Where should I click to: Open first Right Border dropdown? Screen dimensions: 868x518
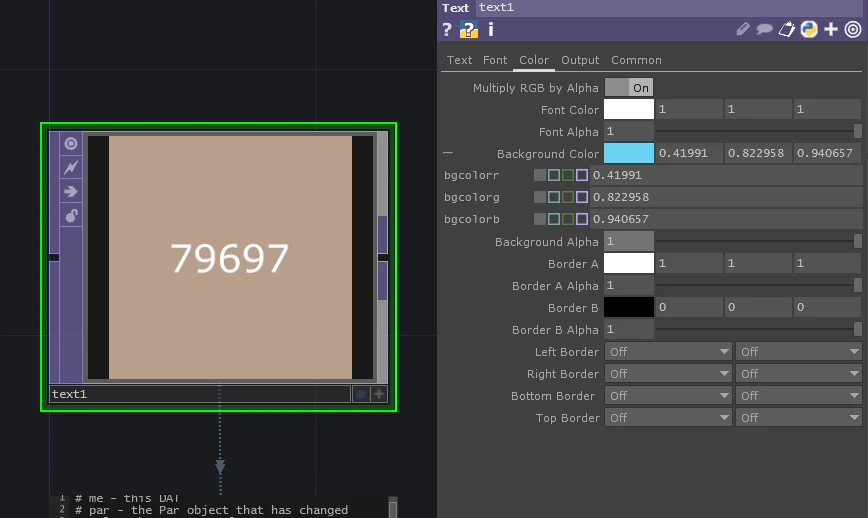(668, 374)
